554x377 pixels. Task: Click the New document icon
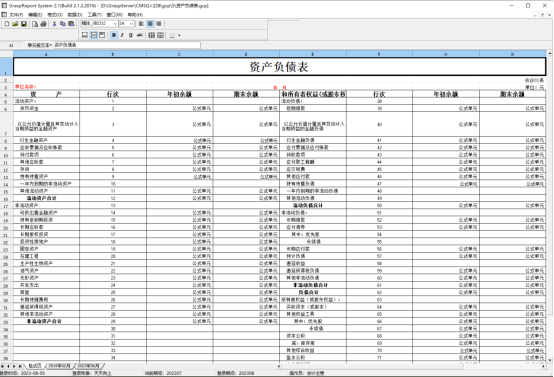tap(7, 24)
